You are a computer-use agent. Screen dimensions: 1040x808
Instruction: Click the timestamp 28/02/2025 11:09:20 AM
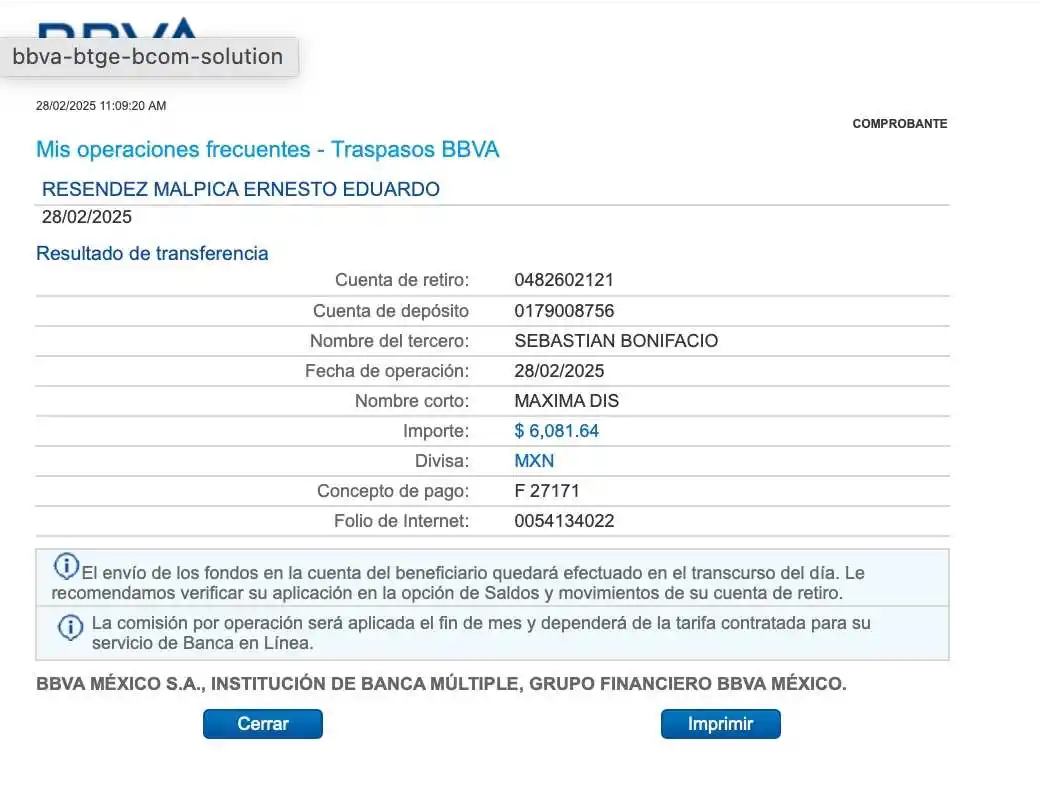tap(101, 105)
